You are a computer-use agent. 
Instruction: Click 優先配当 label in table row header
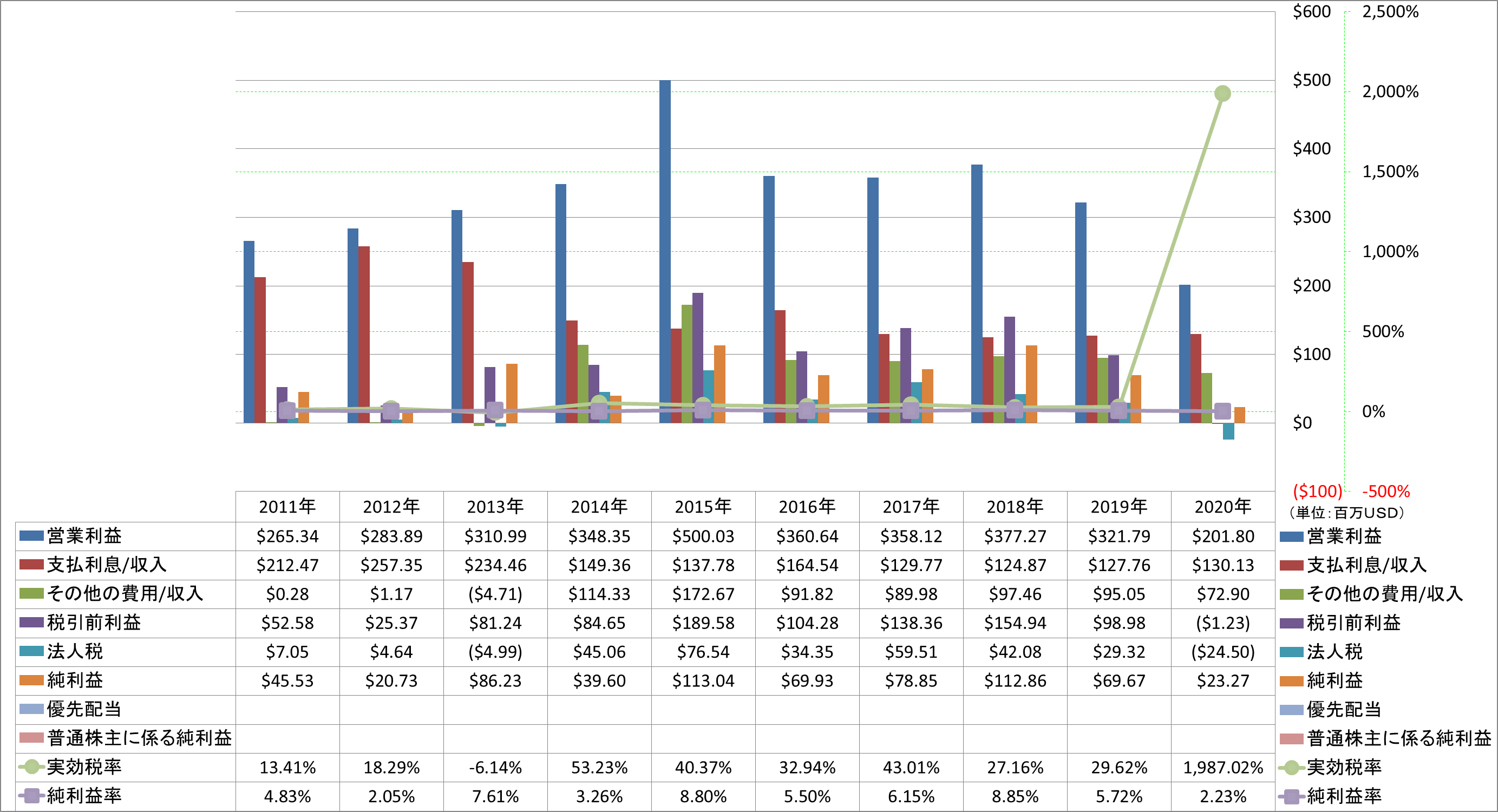pos(84,709)
